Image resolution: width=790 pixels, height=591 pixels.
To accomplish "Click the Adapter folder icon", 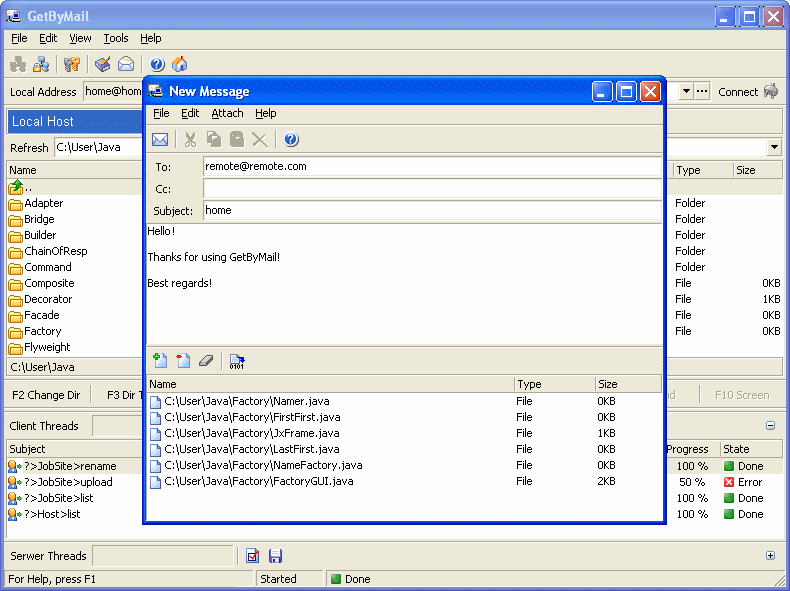I will [16, 204].
